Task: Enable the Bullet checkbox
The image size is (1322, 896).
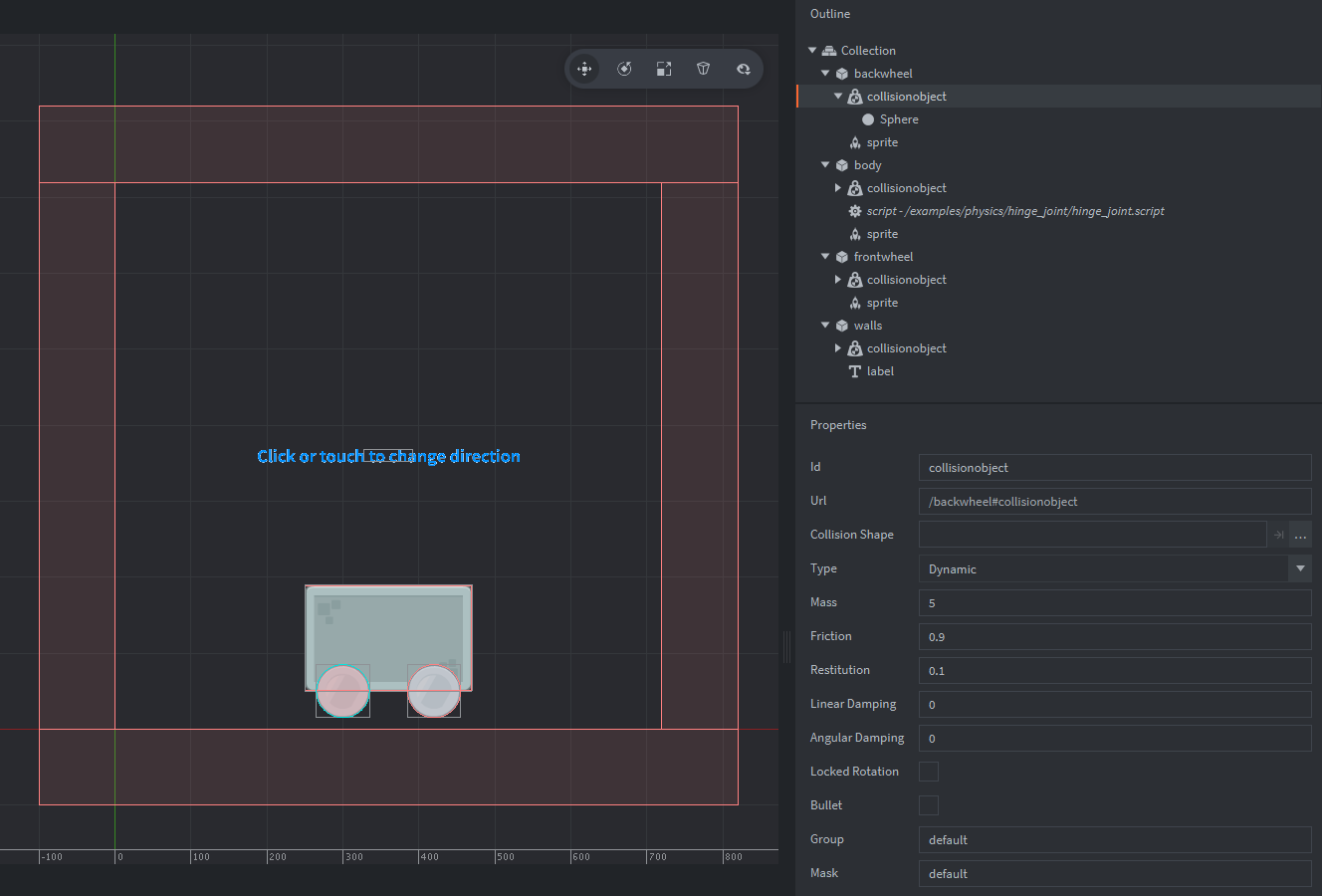Action: pos(928,805)
